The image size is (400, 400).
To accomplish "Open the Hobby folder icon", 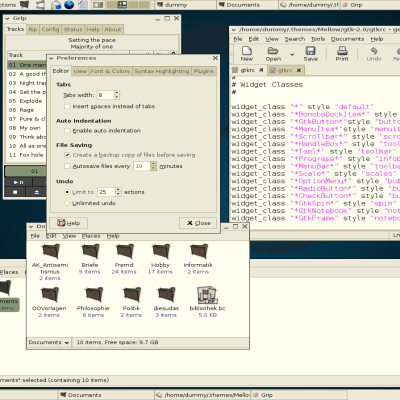I will click(x=161, y=252).
